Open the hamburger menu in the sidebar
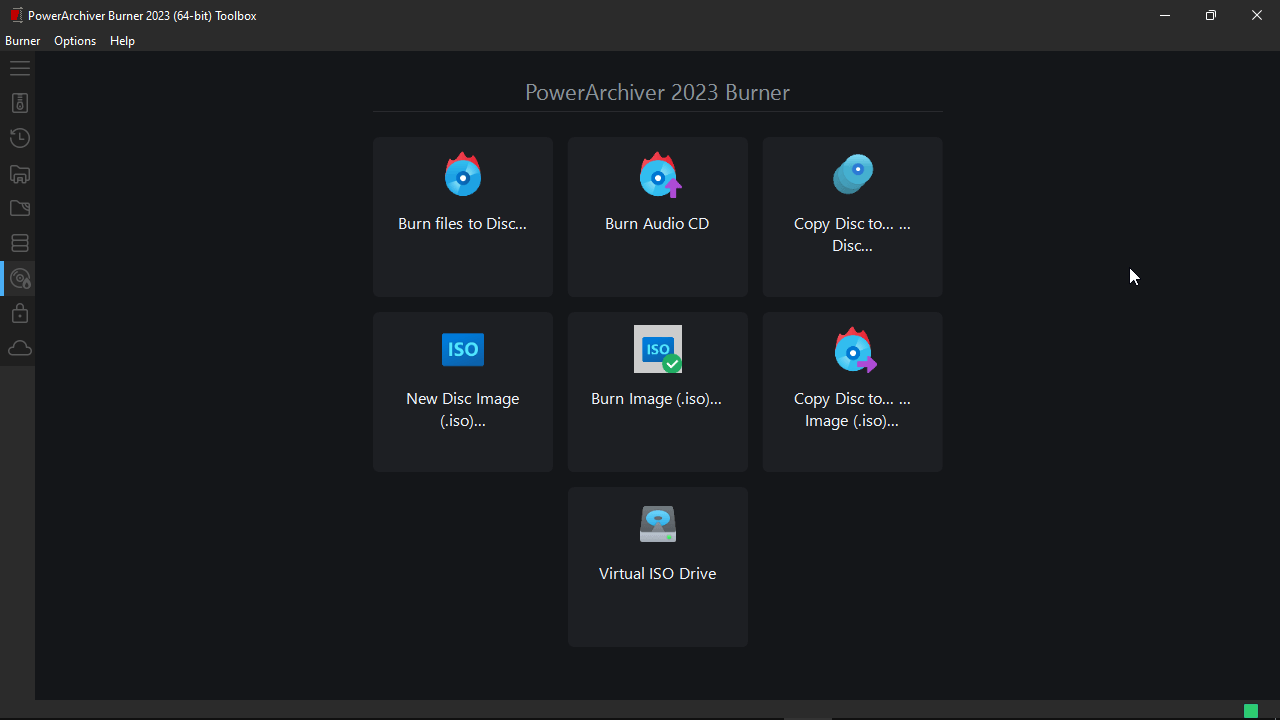This screenshot has width=1280, height=720. coord(19,69)
